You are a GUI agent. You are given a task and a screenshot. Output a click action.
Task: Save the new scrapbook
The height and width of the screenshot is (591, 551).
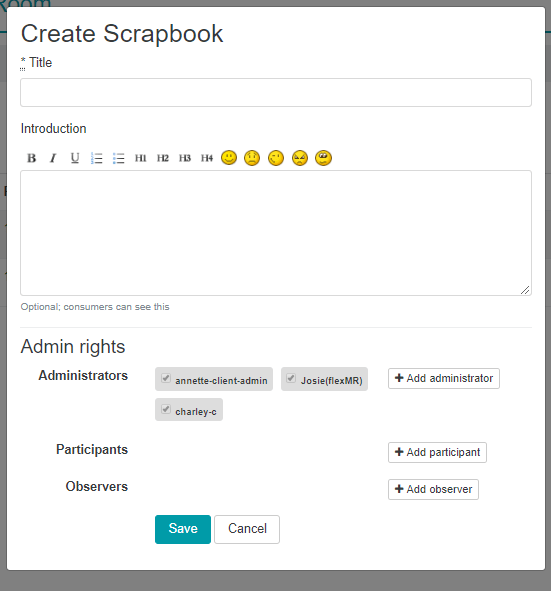tap(183, 529)
